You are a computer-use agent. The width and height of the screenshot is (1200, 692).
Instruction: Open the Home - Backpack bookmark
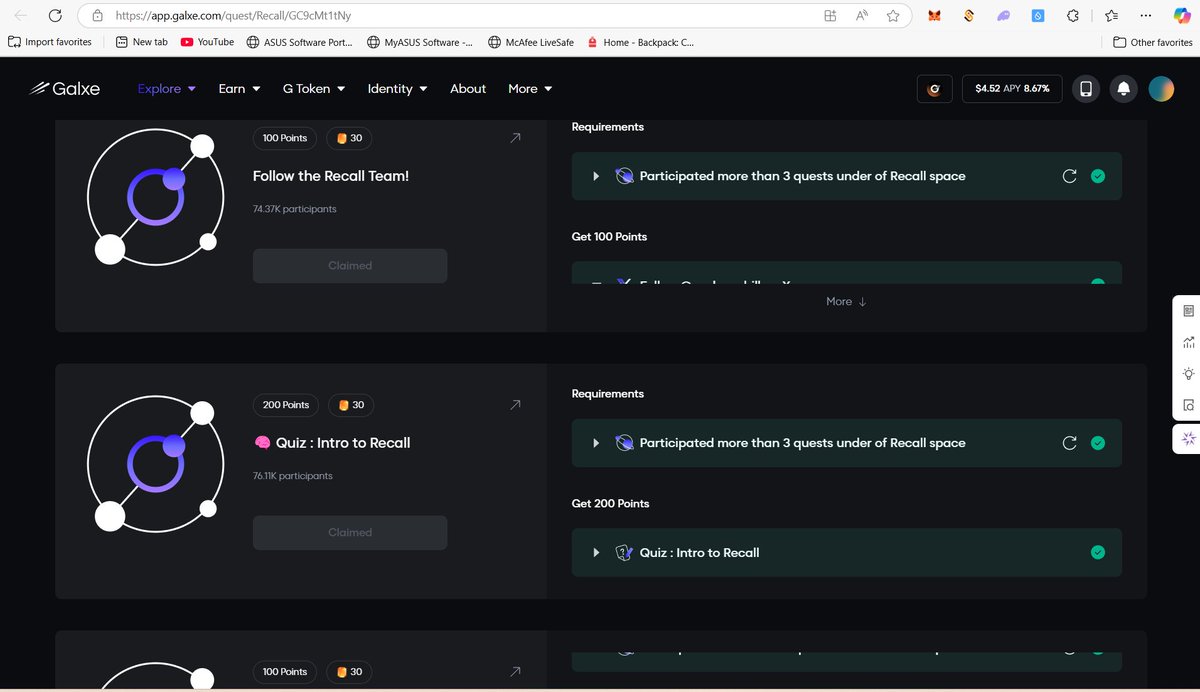[x=640, y=42]
